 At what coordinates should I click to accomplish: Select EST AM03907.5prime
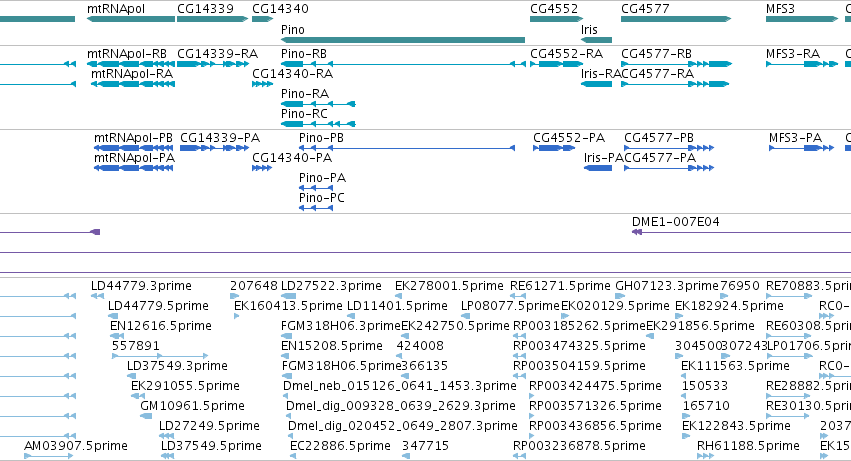coord(48,456)
